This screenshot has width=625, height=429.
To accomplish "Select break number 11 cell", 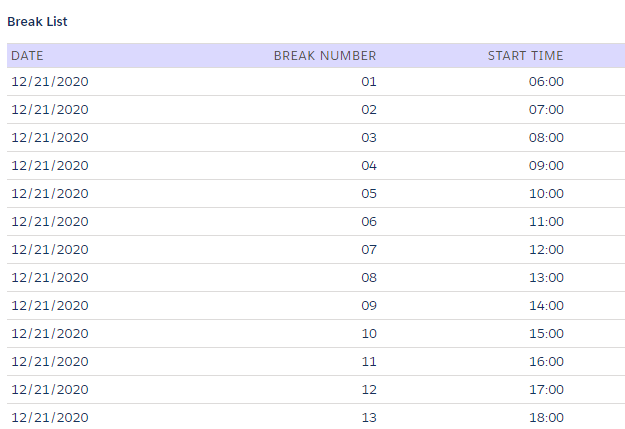I will coord(369,362).
